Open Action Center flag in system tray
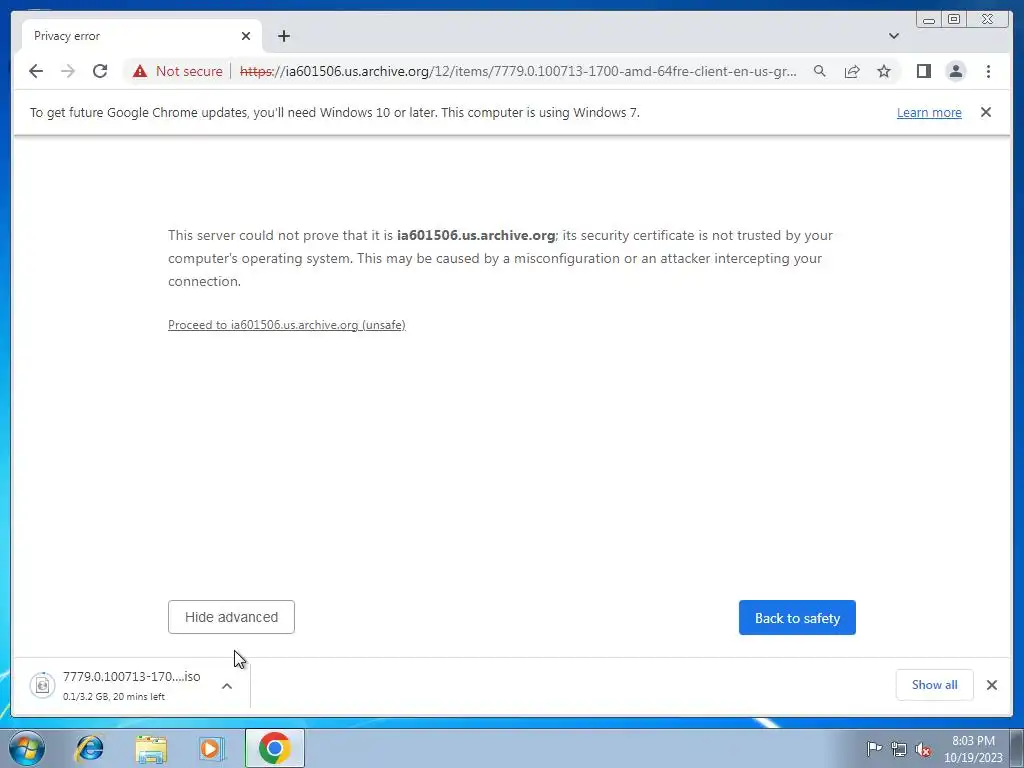Image resolution: width=1024 pixels, height=768 pixels. point(873,748)
